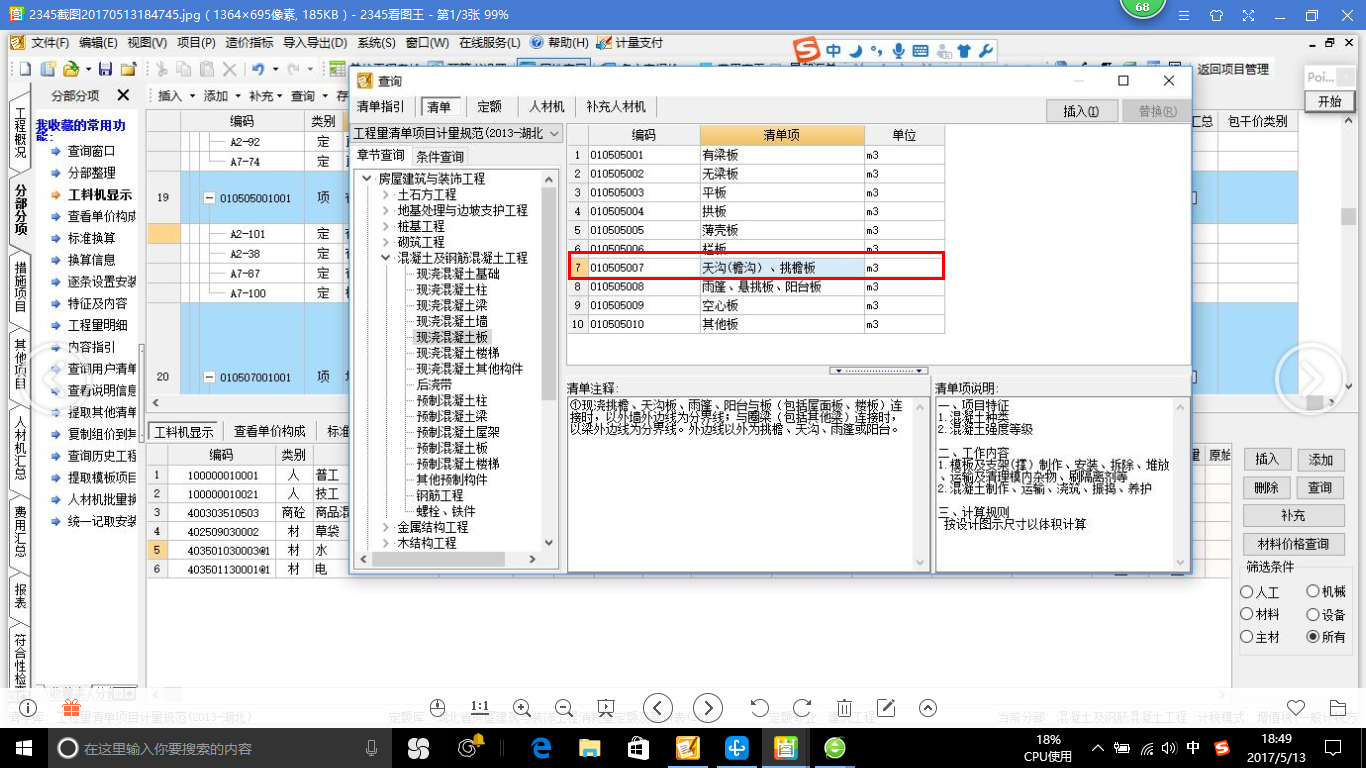Open the 插入 toolbar dropdown arrow

point(192,96)
